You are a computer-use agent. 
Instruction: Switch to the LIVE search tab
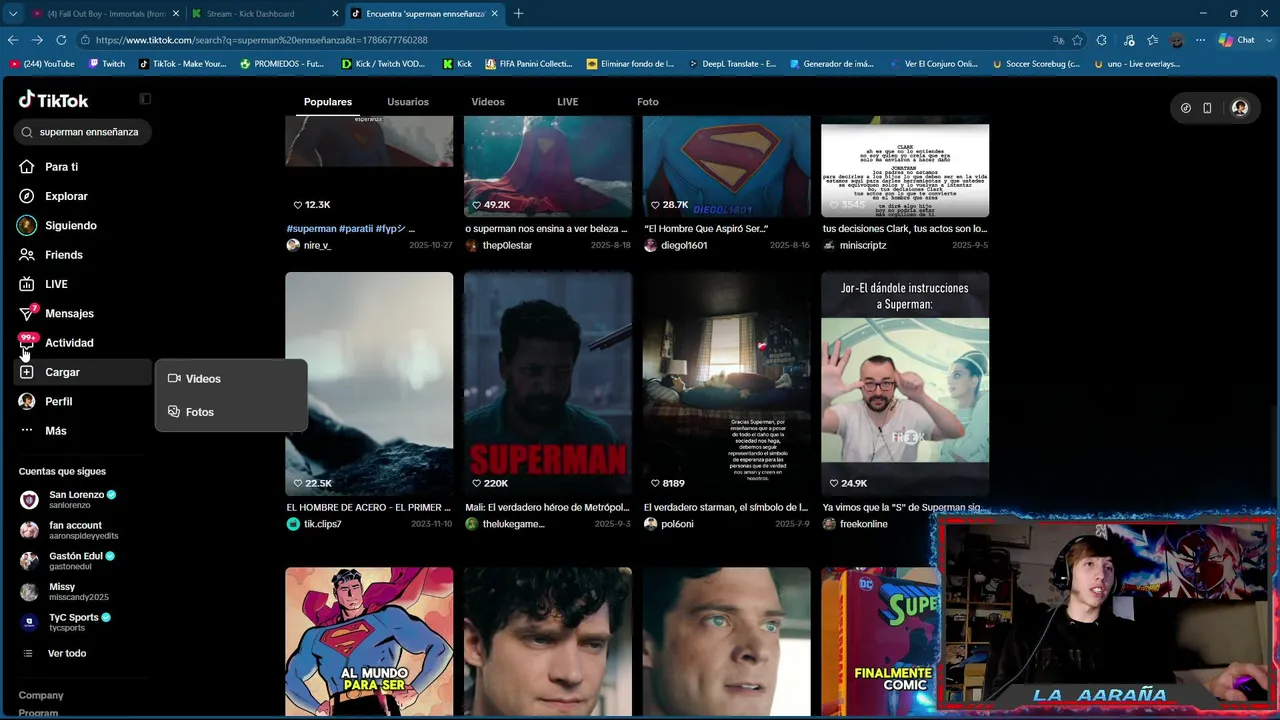[568, 102]
